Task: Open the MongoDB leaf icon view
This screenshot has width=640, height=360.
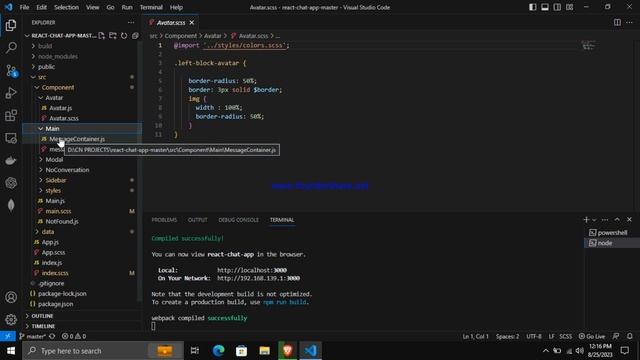Action: tap(11, 205)
